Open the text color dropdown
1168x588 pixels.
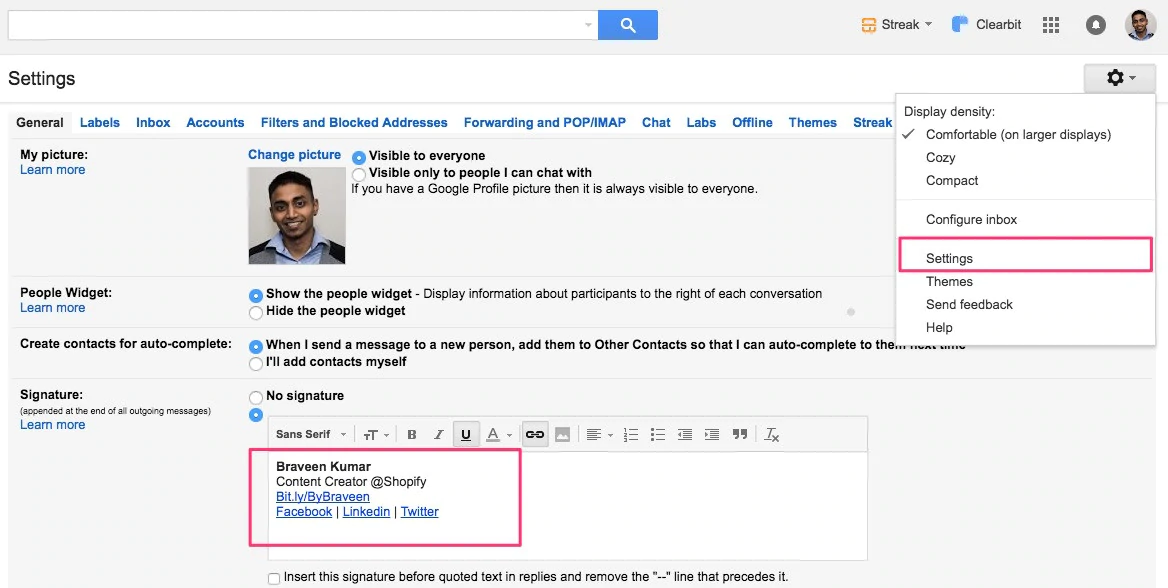498,434
